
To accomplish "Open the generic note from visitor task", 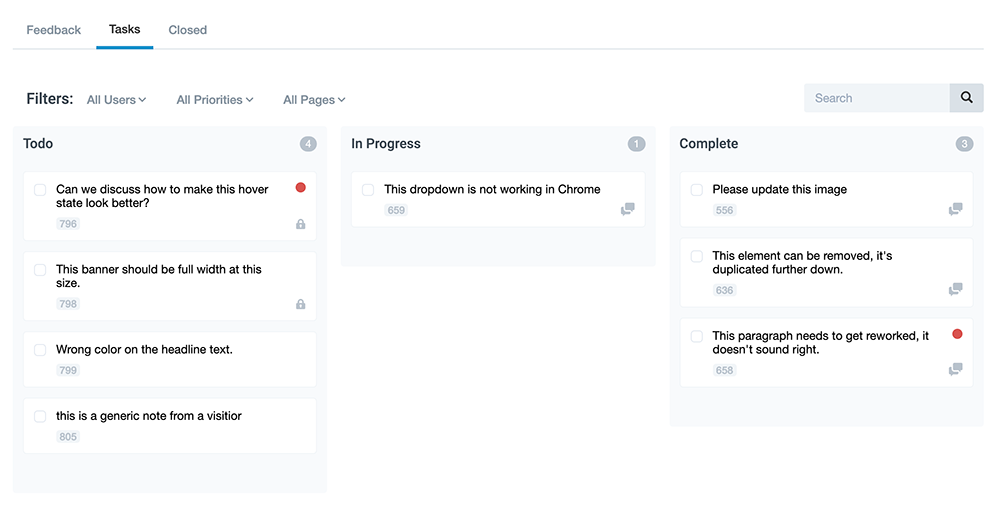I will [x=149, y=416].
